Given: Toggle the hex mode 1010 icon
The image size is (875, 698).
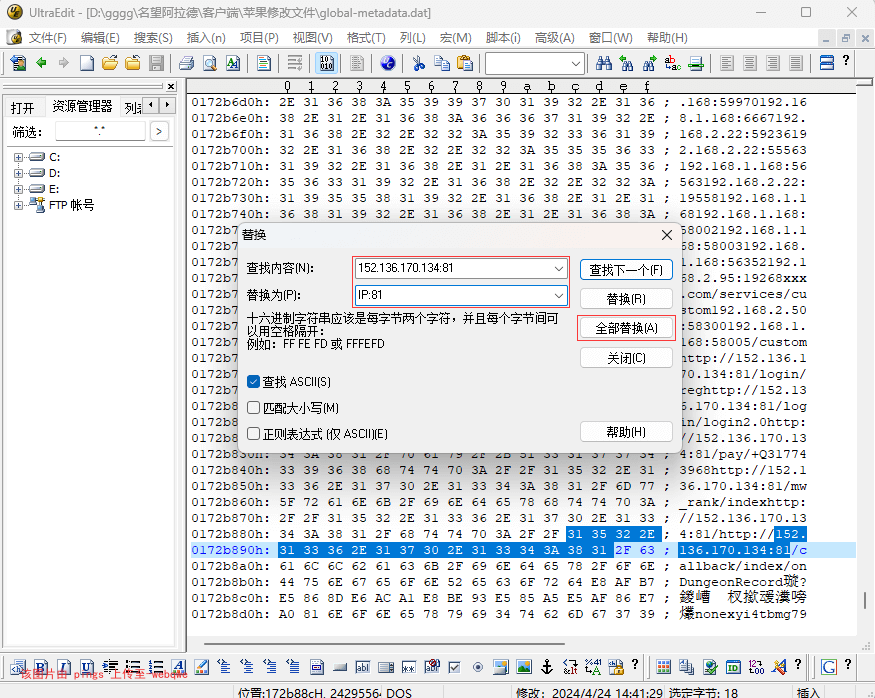Looking at the screenshot, I should [326, 62].
